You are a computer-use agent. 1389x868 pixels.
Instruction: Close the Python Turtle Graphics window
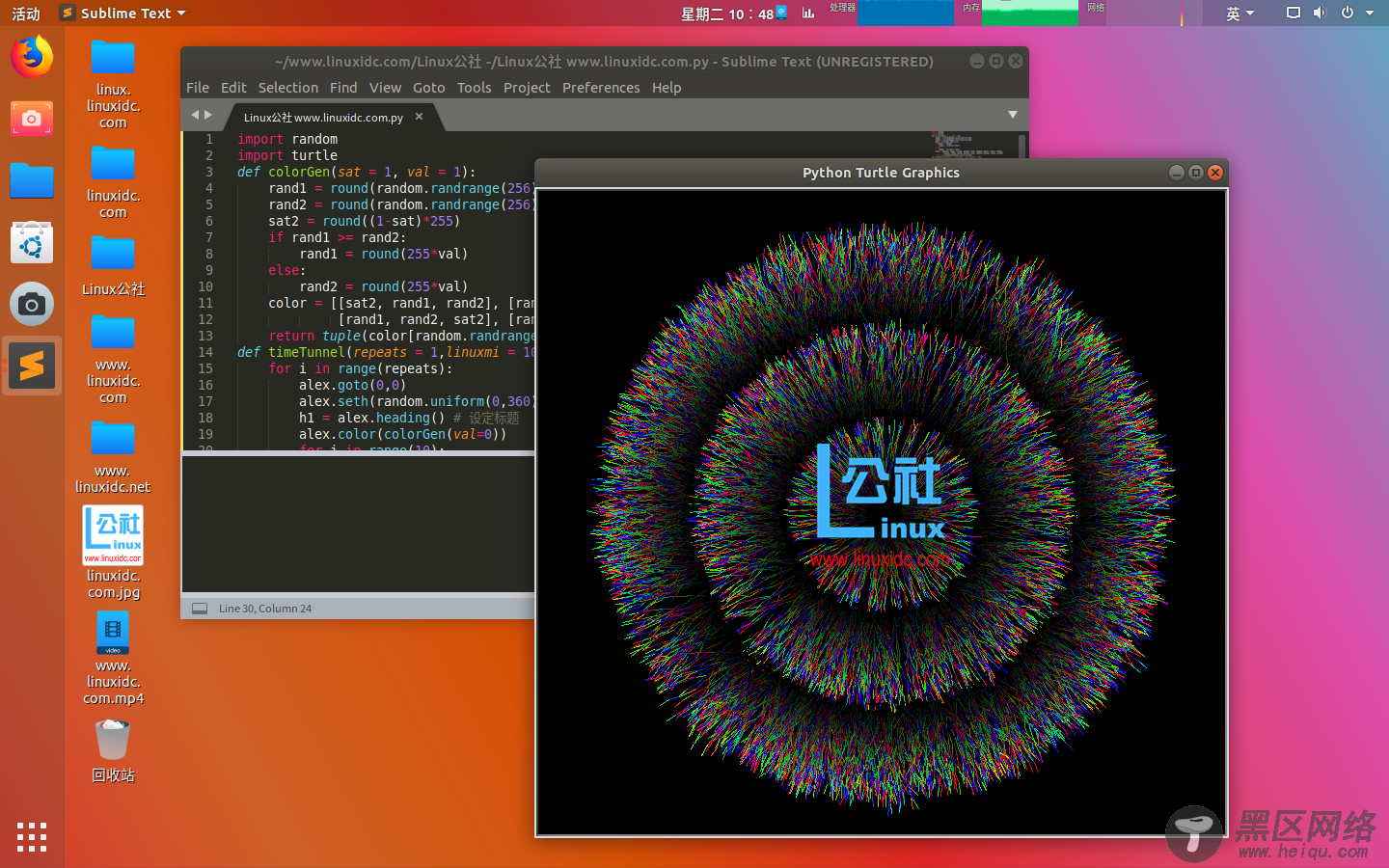[1215, 173]
